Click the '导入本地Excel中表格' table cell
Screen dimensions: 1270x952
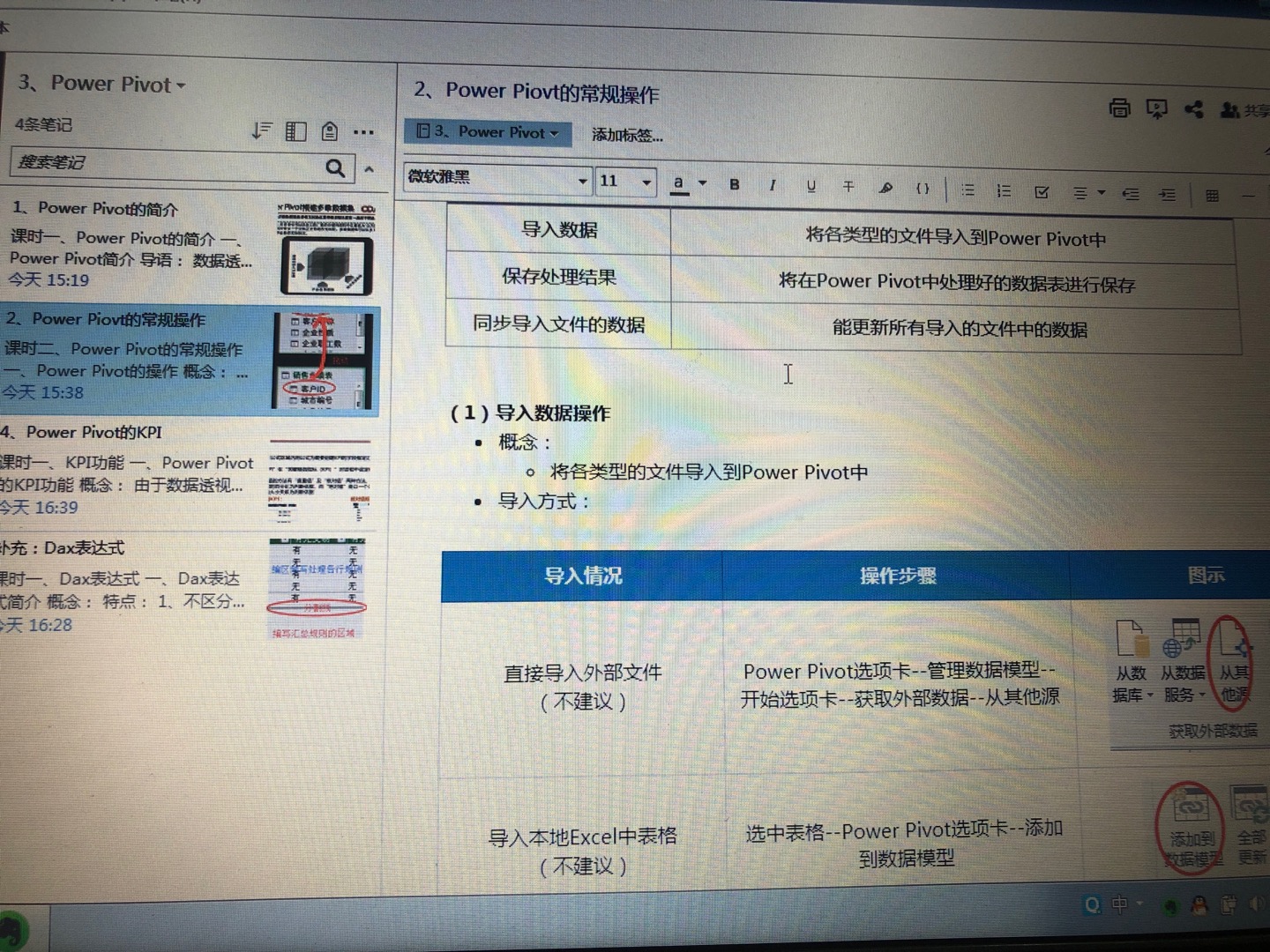coord(583,851)
